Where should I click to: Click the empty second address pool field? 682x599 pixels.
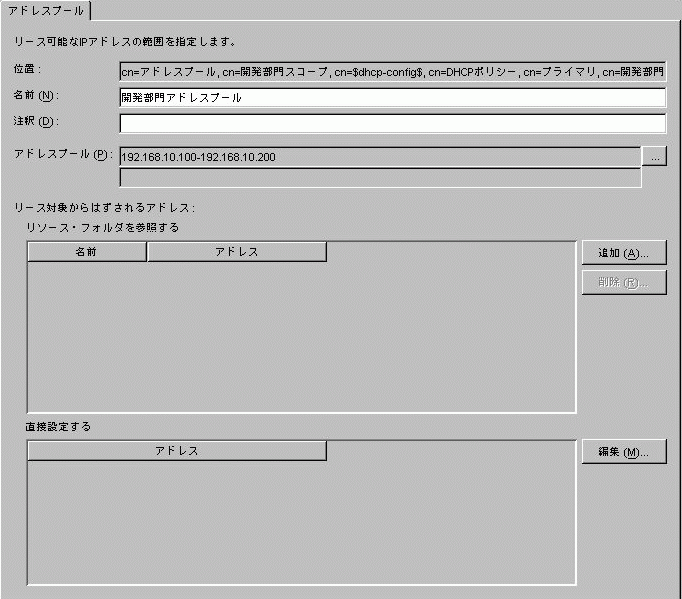[x=380, y=177]
